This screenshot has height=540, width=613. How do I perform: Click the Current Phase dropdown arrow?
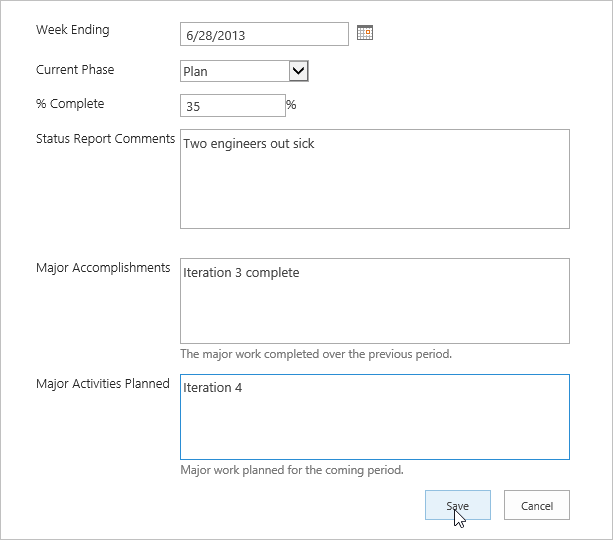[298, 71]
